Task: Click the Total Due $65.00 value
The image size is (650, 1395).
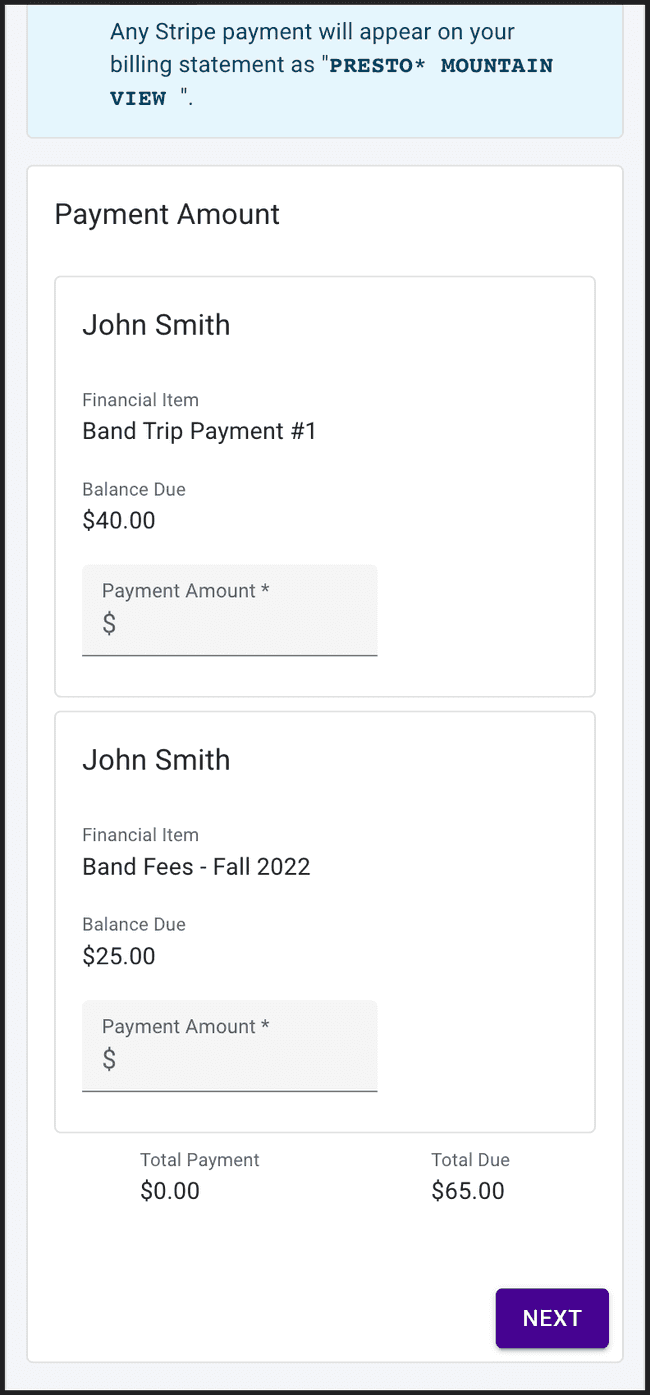Action: point(468,1190)
